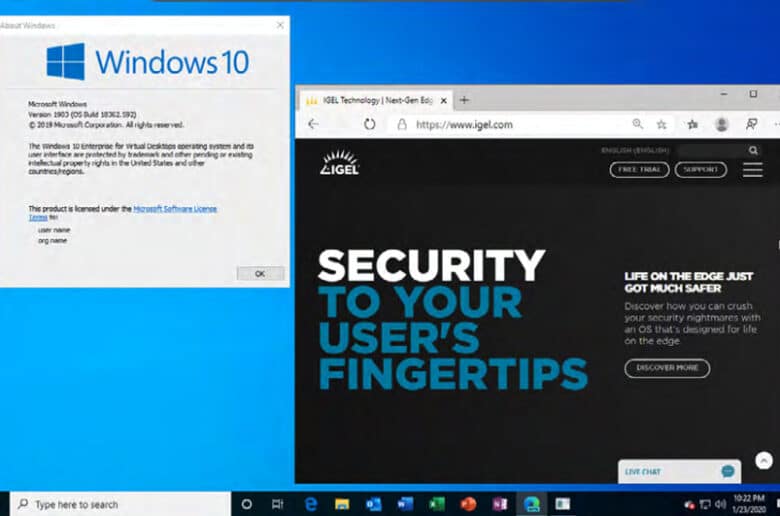This screenshot has height=516, width=780.
Task: Open Word from taskbar
Action: 405,504
